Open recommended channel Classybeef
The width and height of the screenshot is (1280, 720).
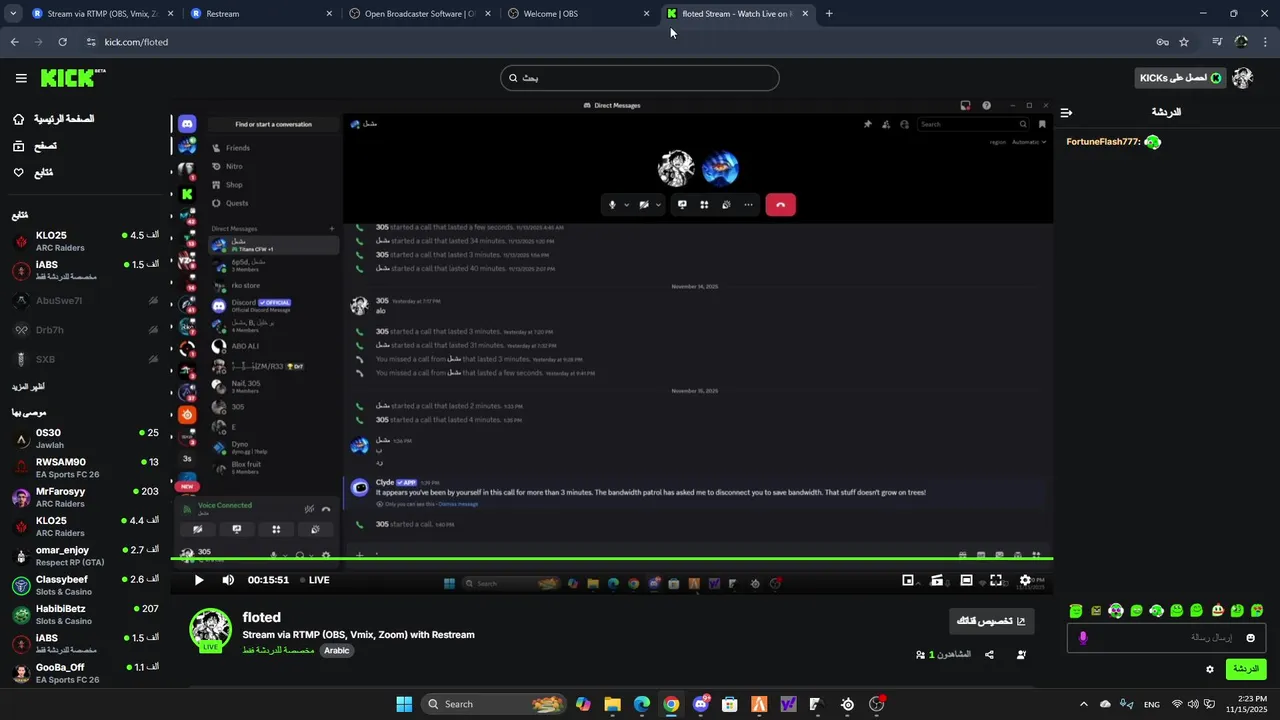coord(85,585)
